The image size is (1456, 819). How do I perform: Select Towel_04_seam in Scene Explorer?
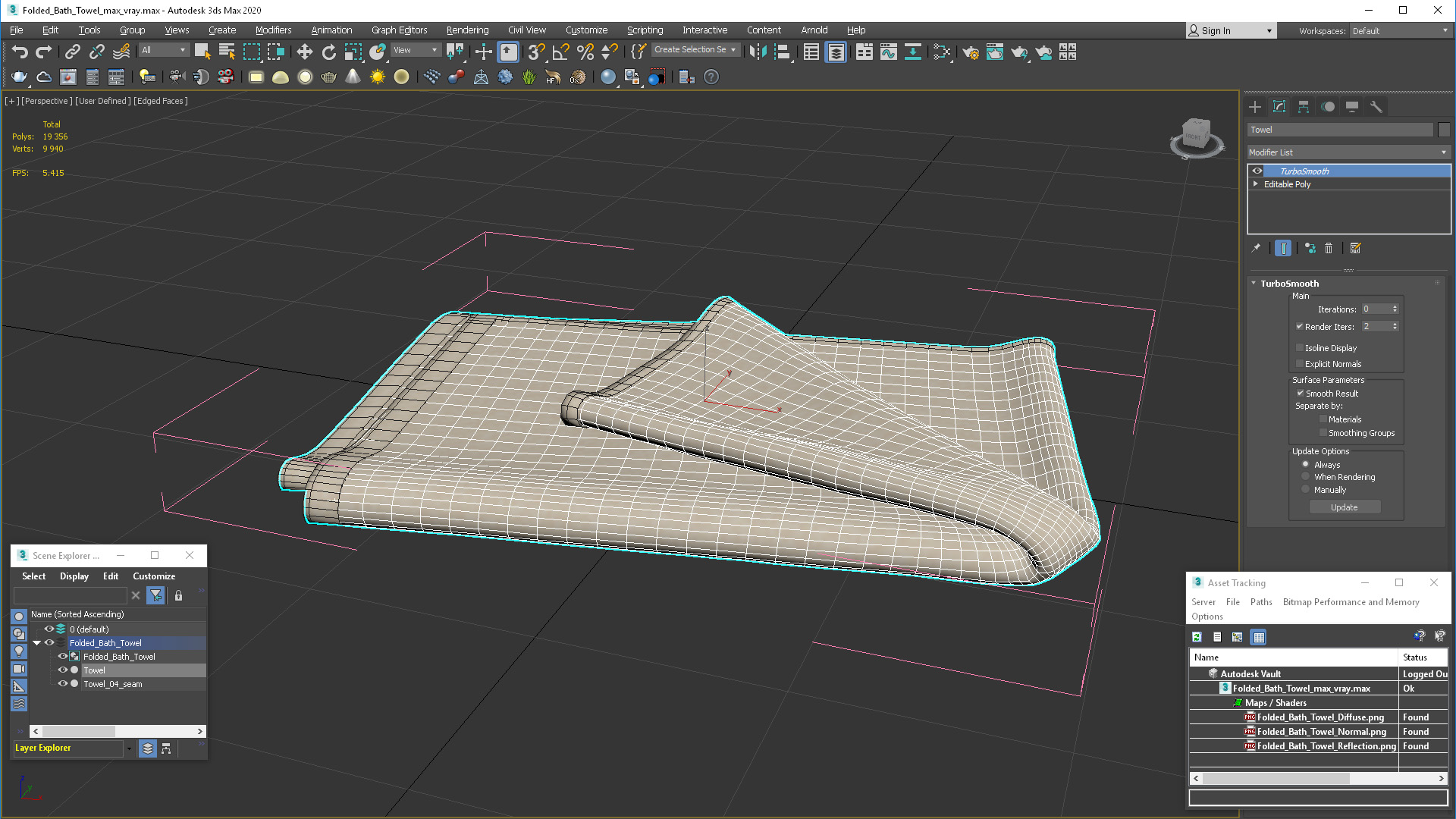point(113,684)
